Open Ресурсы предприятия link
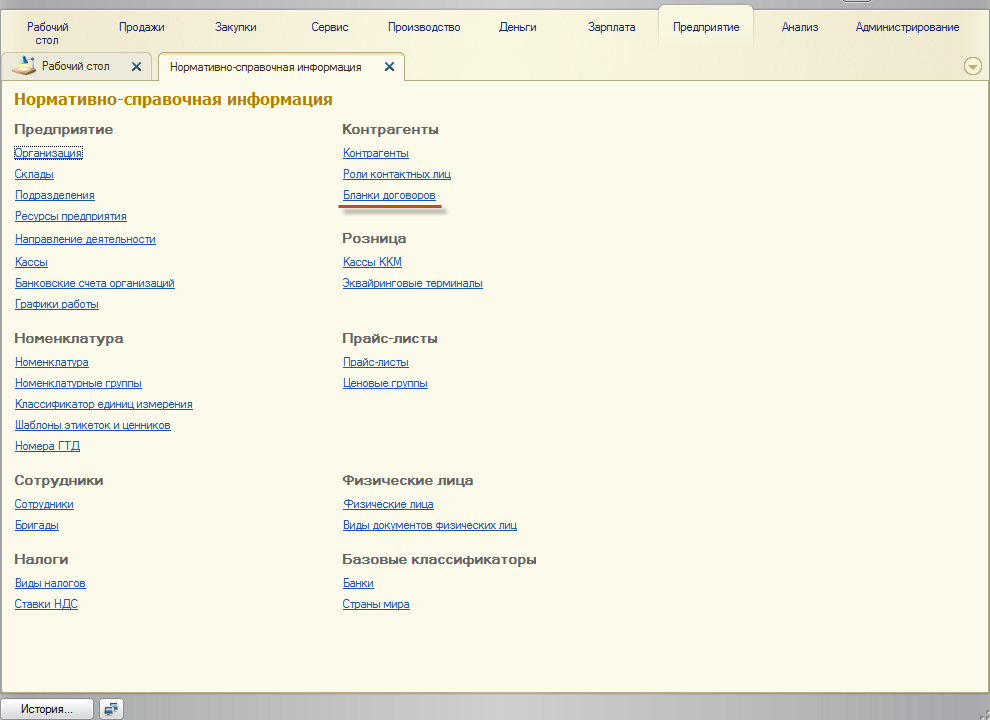Screen dimensions: 990x720 tap(71, 216)
